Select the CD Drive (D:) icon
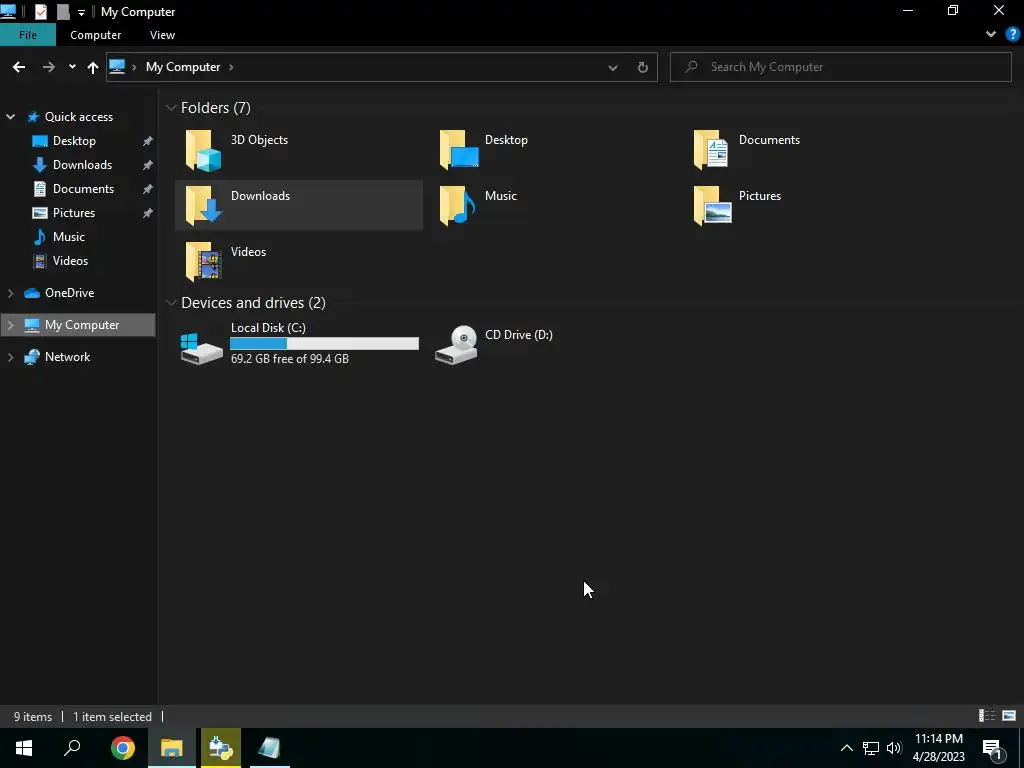The width and height of the screenshot is (1024, 768). [456, 344]
